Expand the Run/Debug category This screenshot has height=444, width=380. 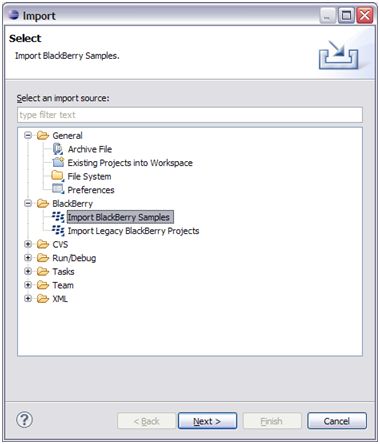[x=28, y=258]
